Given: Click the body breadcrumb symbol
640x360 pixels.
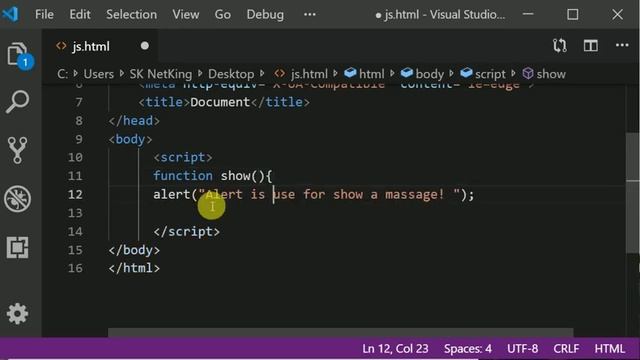Looking at the screenshot, I should click(x=422, y=74).
